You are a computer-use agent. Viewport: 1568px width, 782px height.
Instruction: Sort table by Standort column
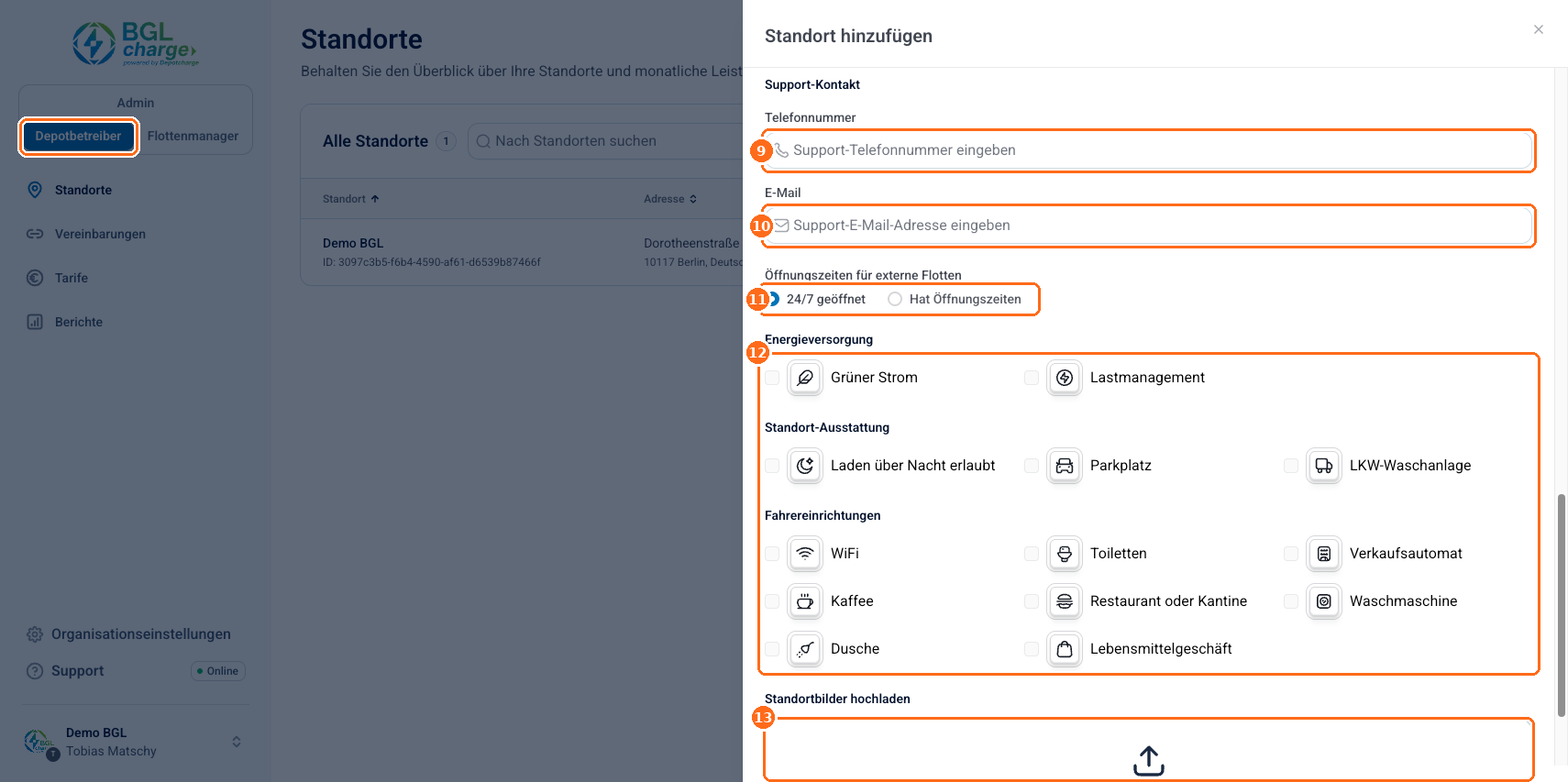350,199
